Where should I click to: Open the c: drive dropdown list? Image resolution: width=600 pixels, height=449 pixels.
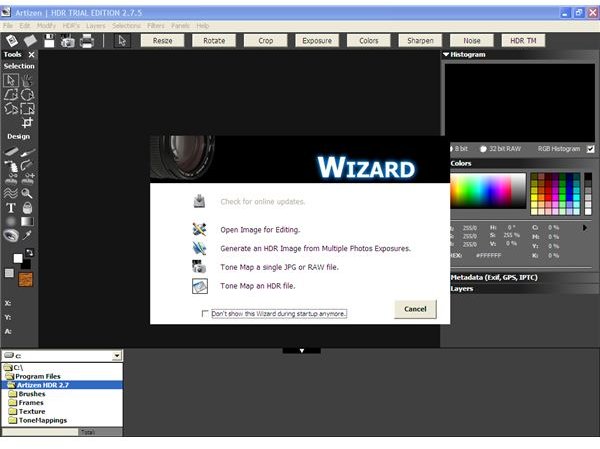click(117, 356)
